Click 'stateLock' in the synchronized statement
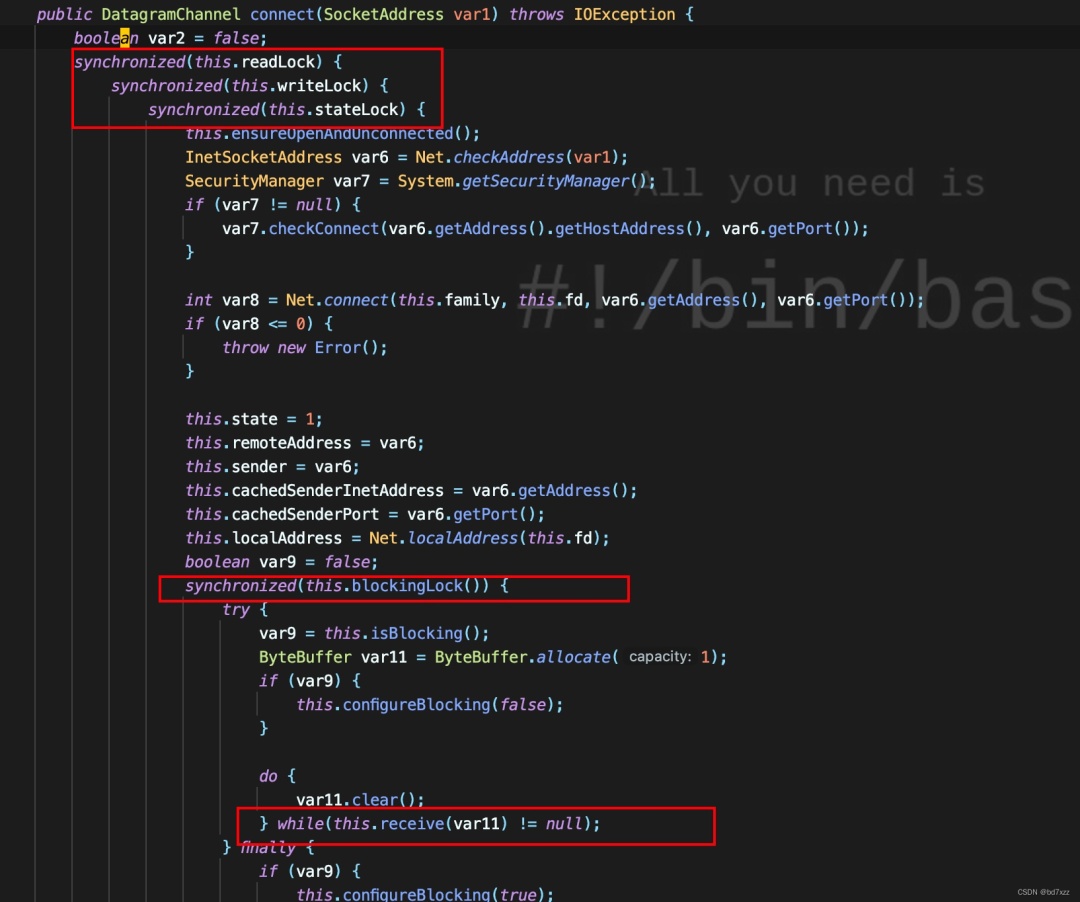Viewport: 1080px width, 902px height. (x=356, y=109)
